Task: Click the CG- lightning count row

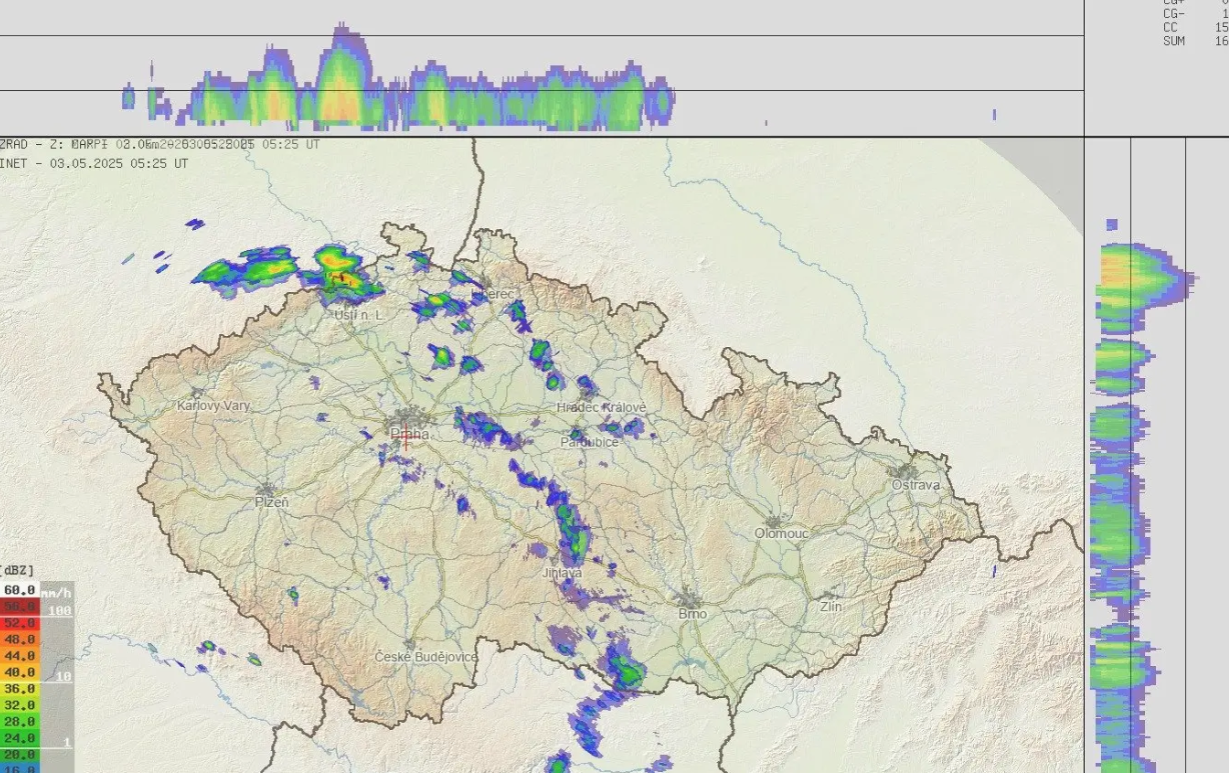Action: (x=1195, y=14)
